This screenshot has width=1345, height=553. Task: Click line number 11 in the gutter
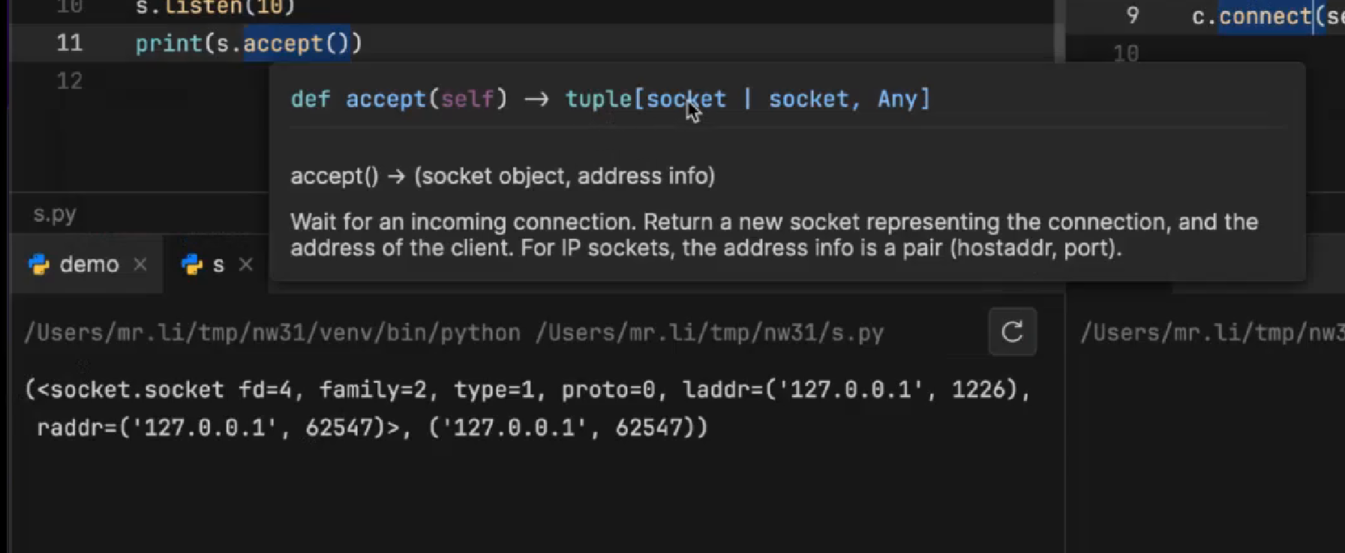[70, 44]
